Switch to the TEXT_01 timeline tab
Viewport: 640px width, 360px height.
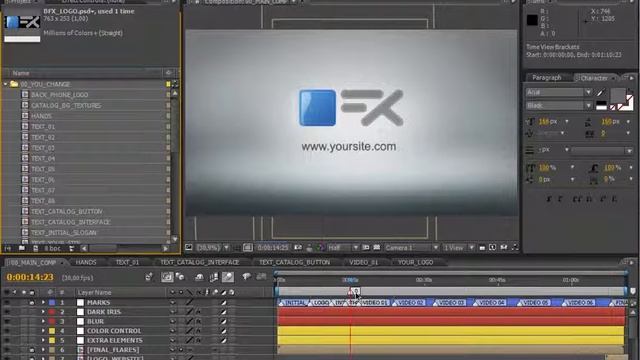coord(127,262)
